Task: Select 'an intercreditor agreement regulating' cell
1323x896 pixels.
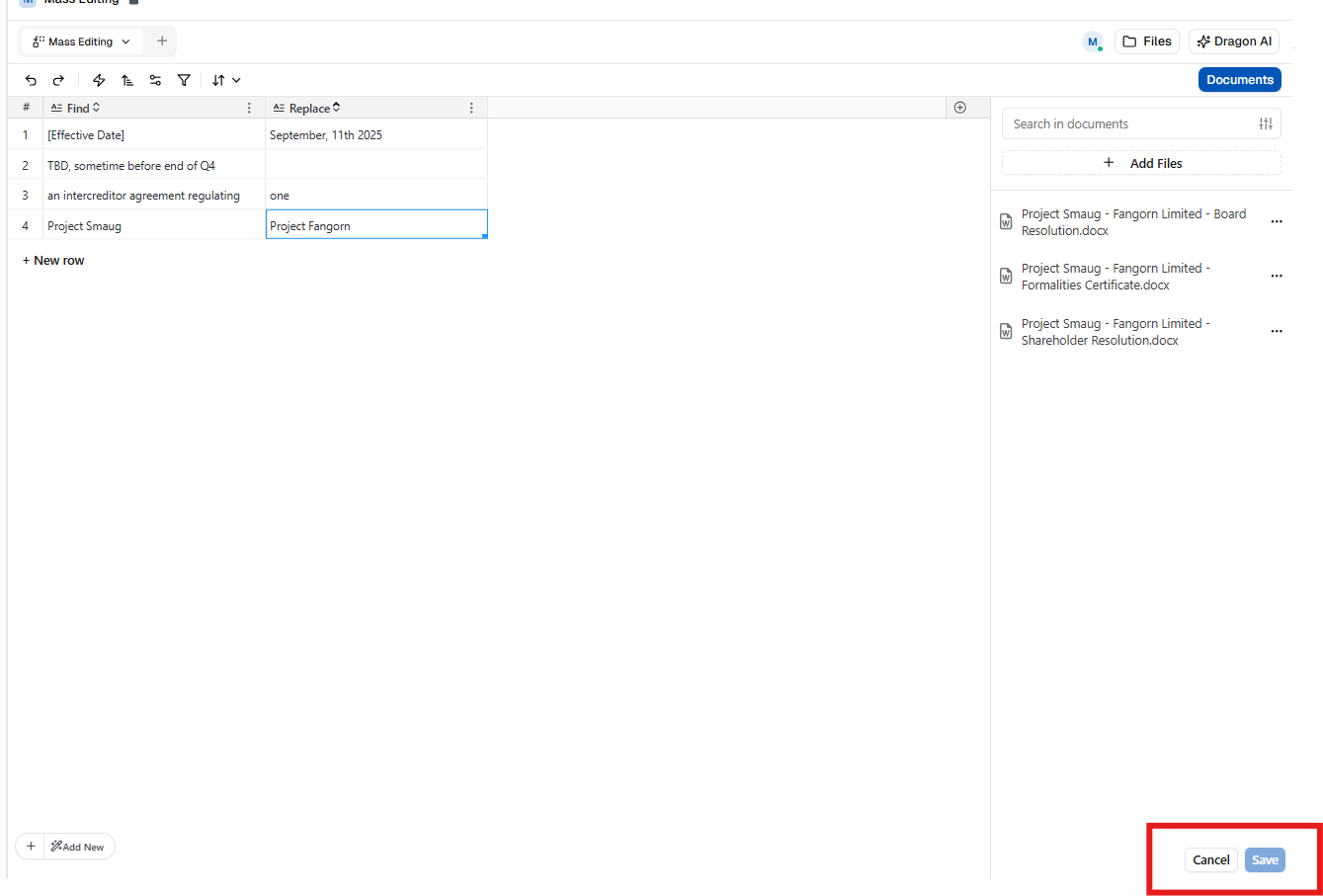Action: click(154, 196)
